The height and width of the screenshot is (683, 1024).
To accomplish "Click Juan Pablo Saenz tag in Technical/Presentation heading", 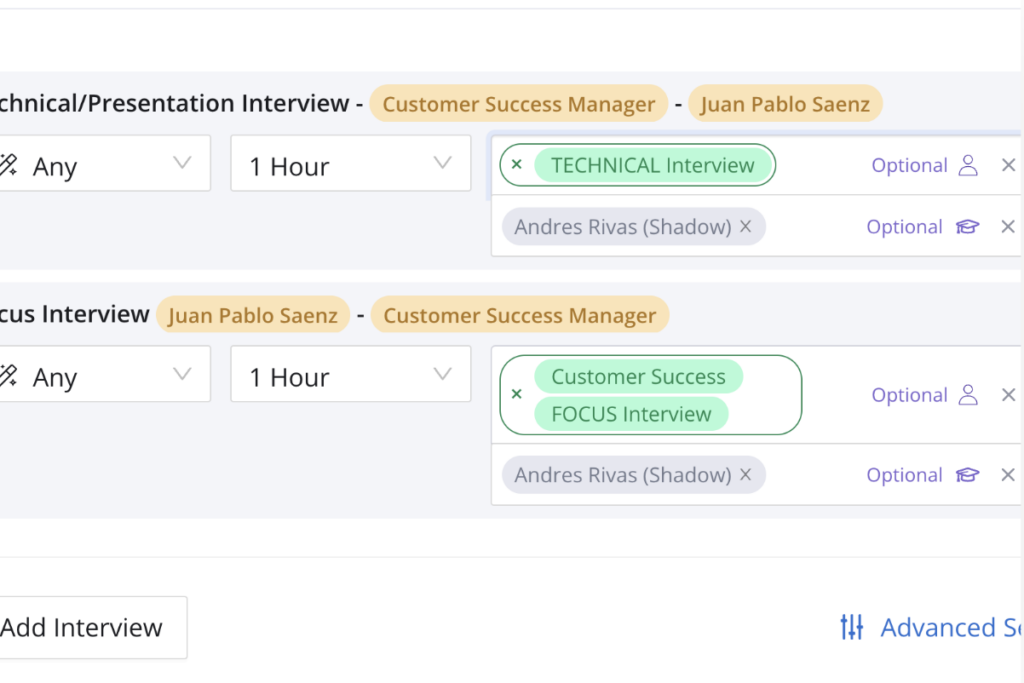I will click(x=785, y=104).
